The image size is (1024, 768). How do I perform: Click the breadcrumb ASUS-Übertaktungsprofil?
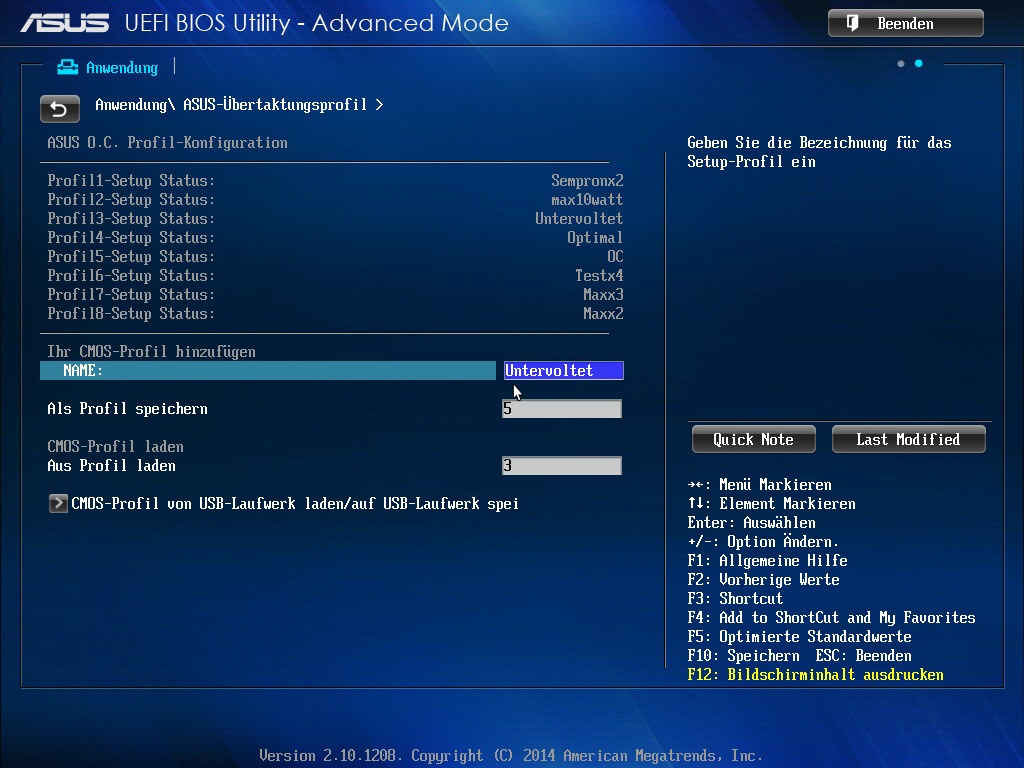[275, 104]
